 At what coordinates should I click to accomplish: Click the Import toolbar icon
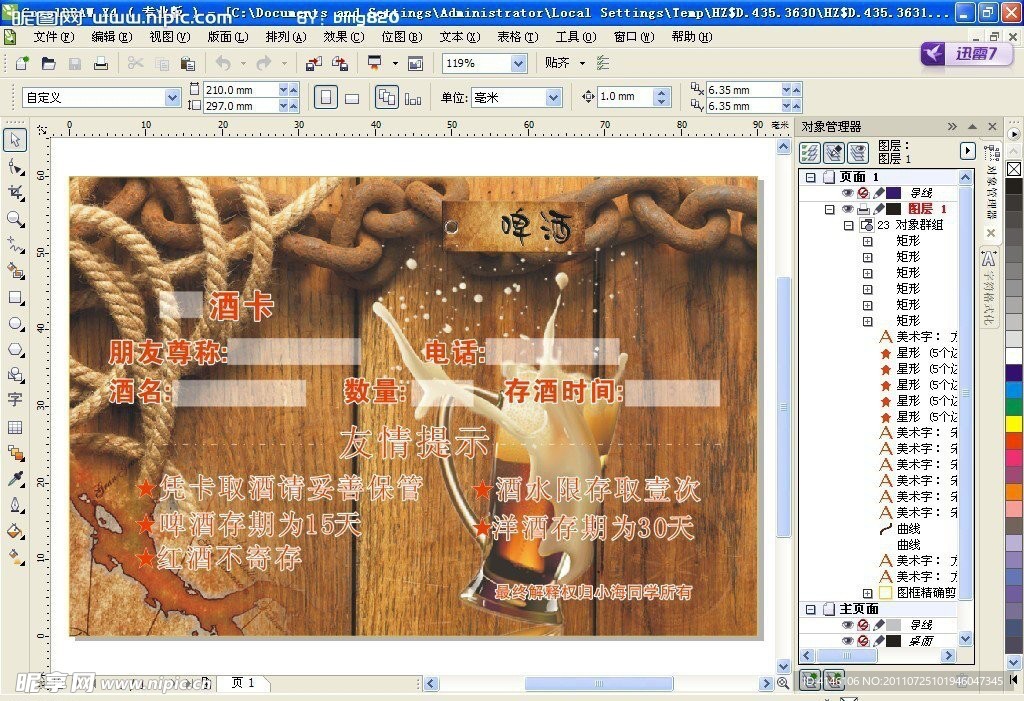[x=313, y=63]
